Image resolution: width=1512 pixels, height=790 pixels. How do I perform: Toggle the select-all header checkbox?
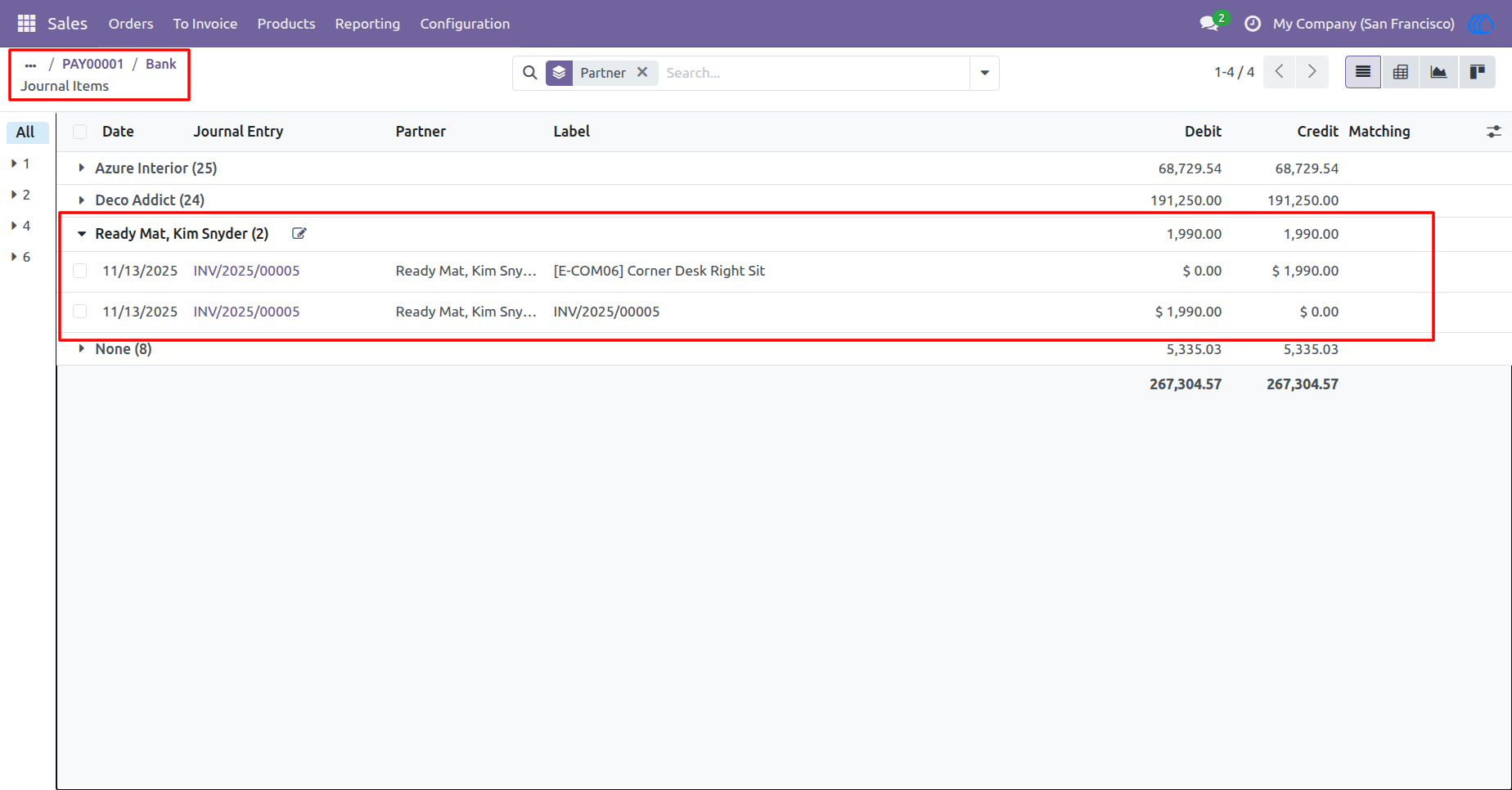(x=79, y=132)
